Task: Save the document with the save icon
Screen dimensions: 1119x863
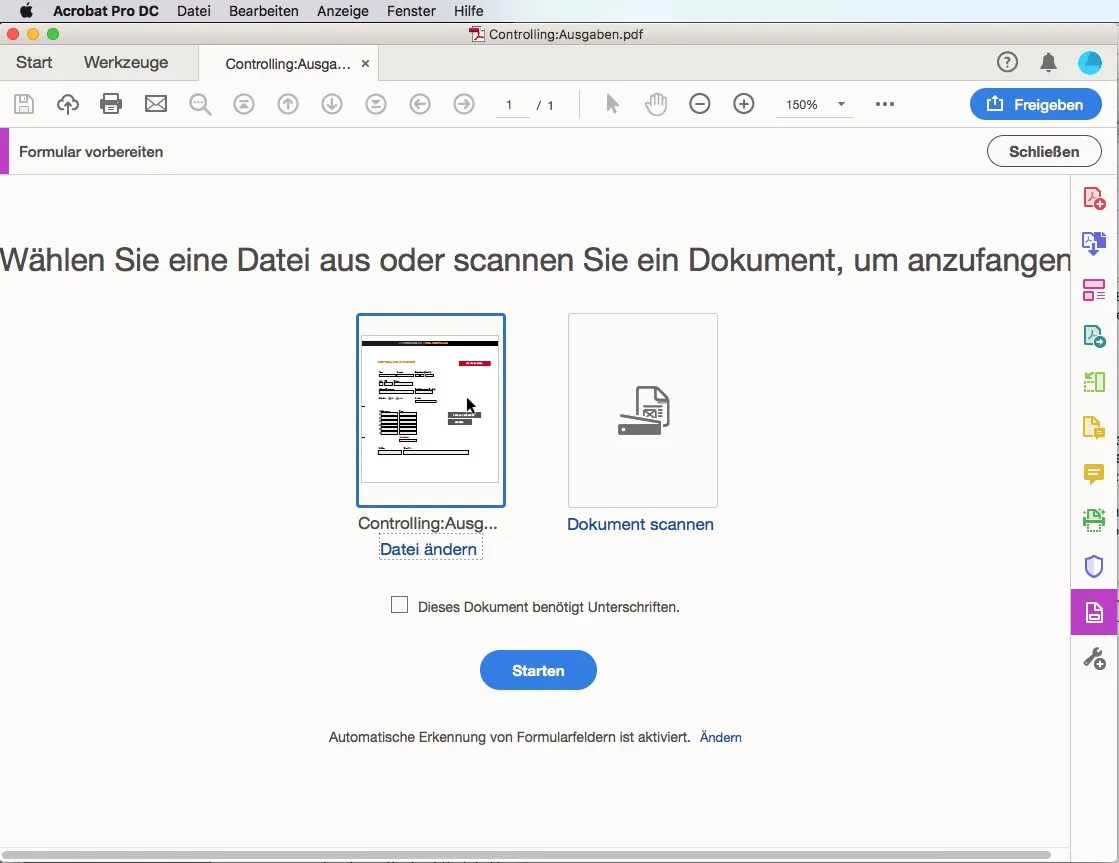Action: (x=24, y=104)
